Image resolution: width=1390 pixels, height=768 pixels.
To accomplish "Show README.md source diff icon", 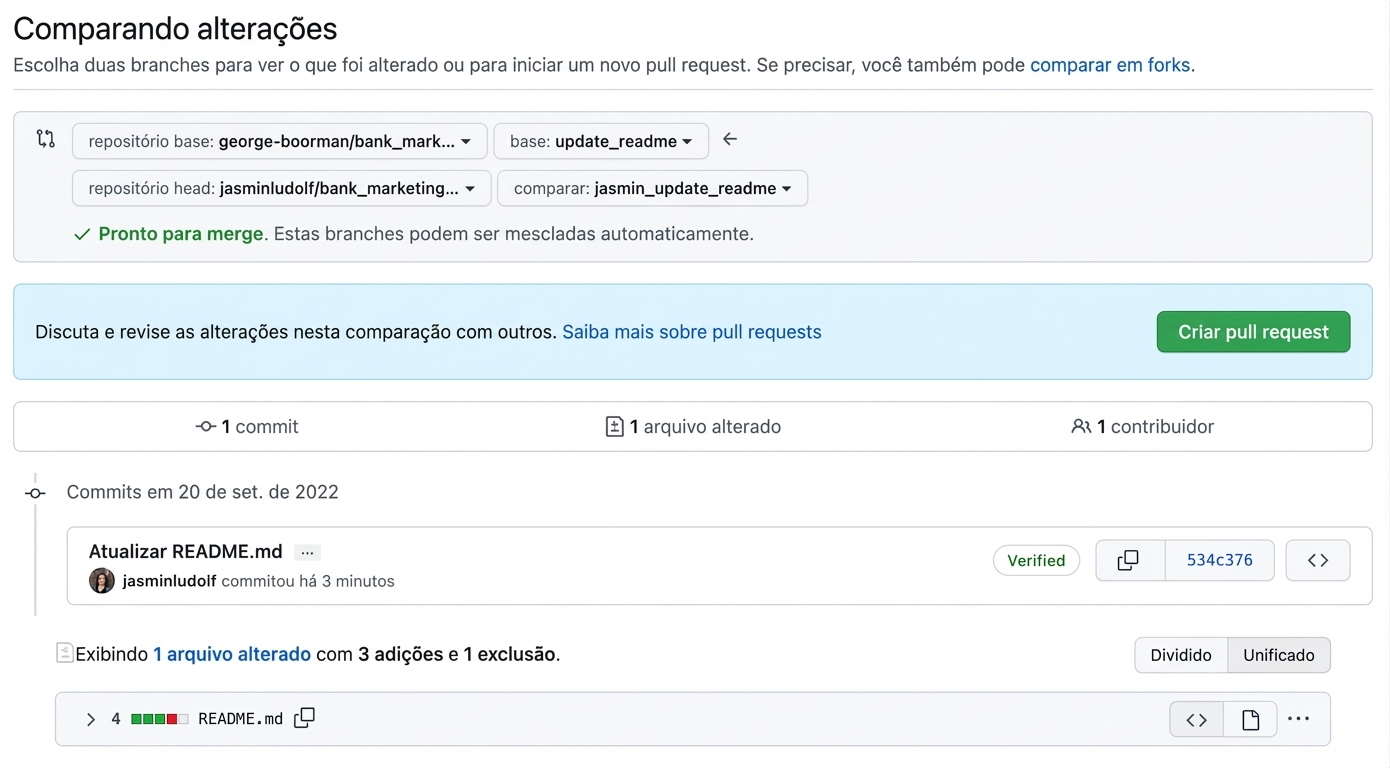I will 1197,719.
